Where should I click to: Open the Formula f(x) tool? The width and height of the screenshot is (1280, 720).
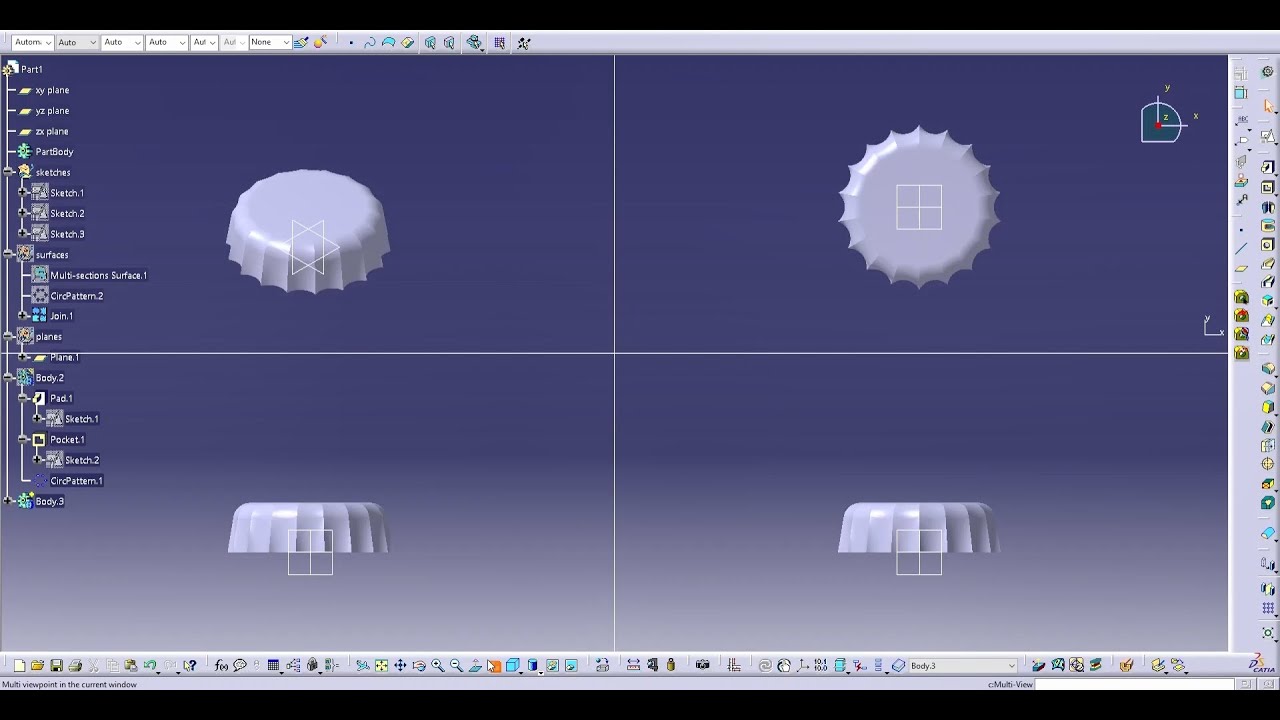tap(221, 665)
